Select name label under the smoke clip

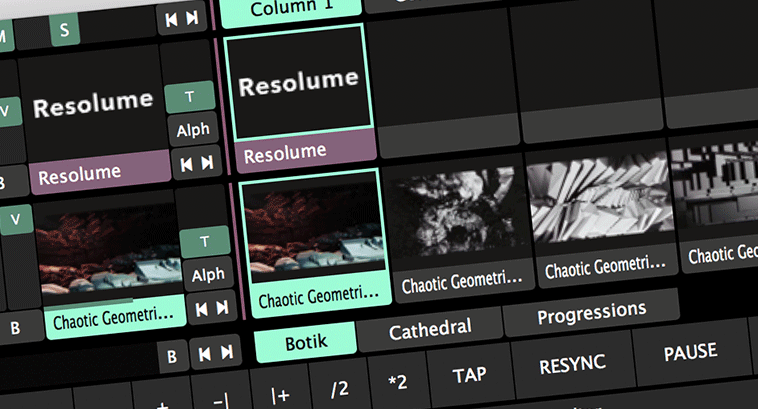(x=464, y=280)
